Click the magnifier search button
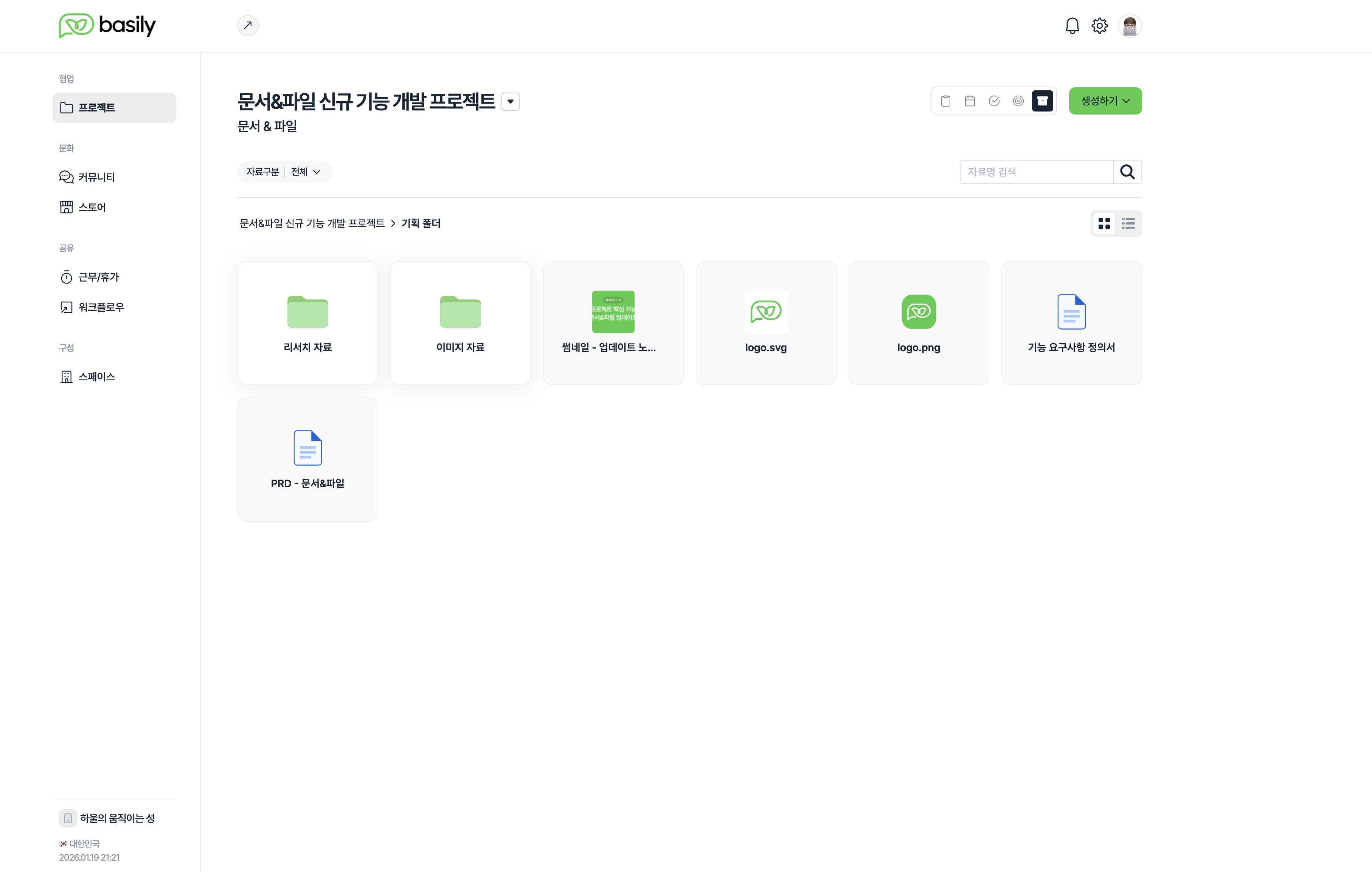The width and height of the screenshot is (1372, 872). pyautogui.click(x=1127, y=172)
